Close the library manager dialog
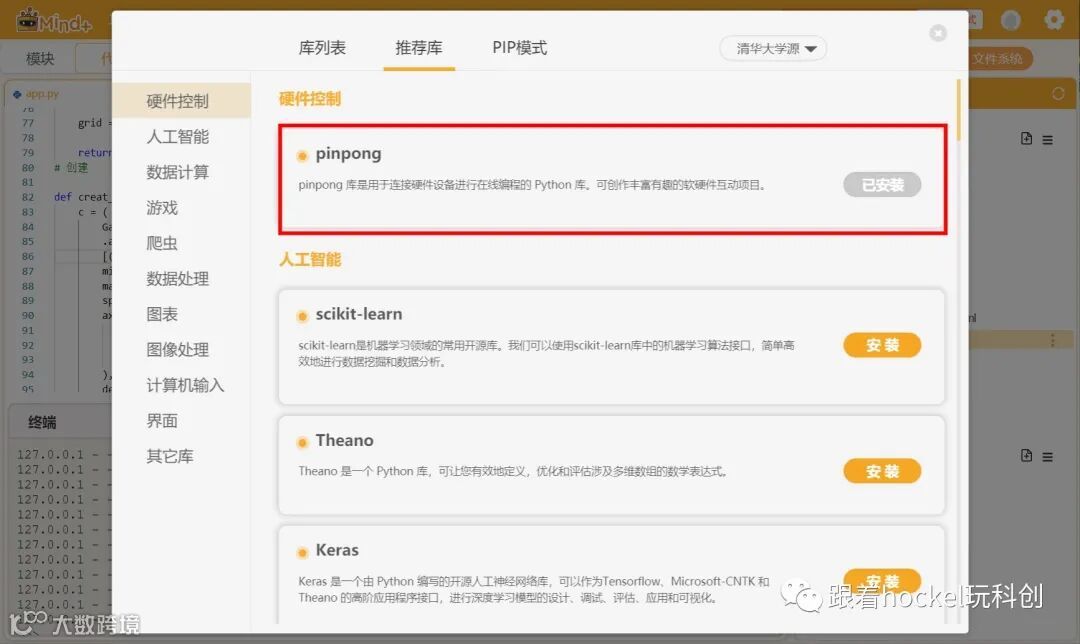The width and height of the screenshot is (1080, 644). tap(937, 33)
